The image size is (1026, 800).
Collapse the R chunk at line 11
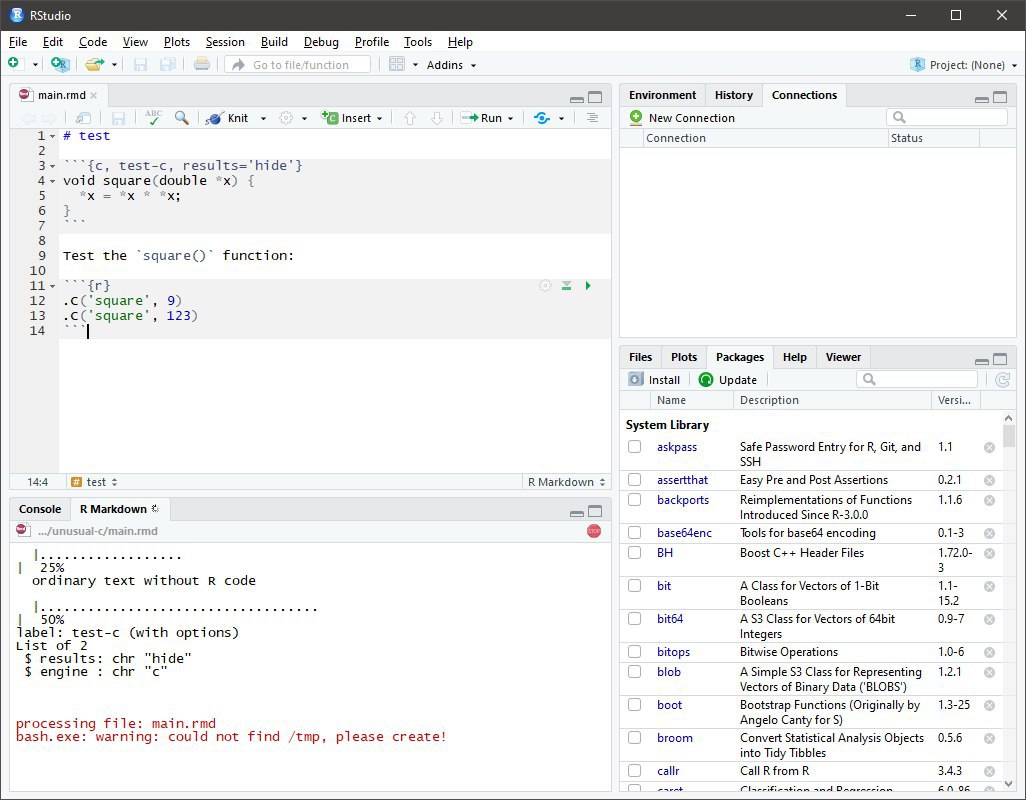[53, 287]
